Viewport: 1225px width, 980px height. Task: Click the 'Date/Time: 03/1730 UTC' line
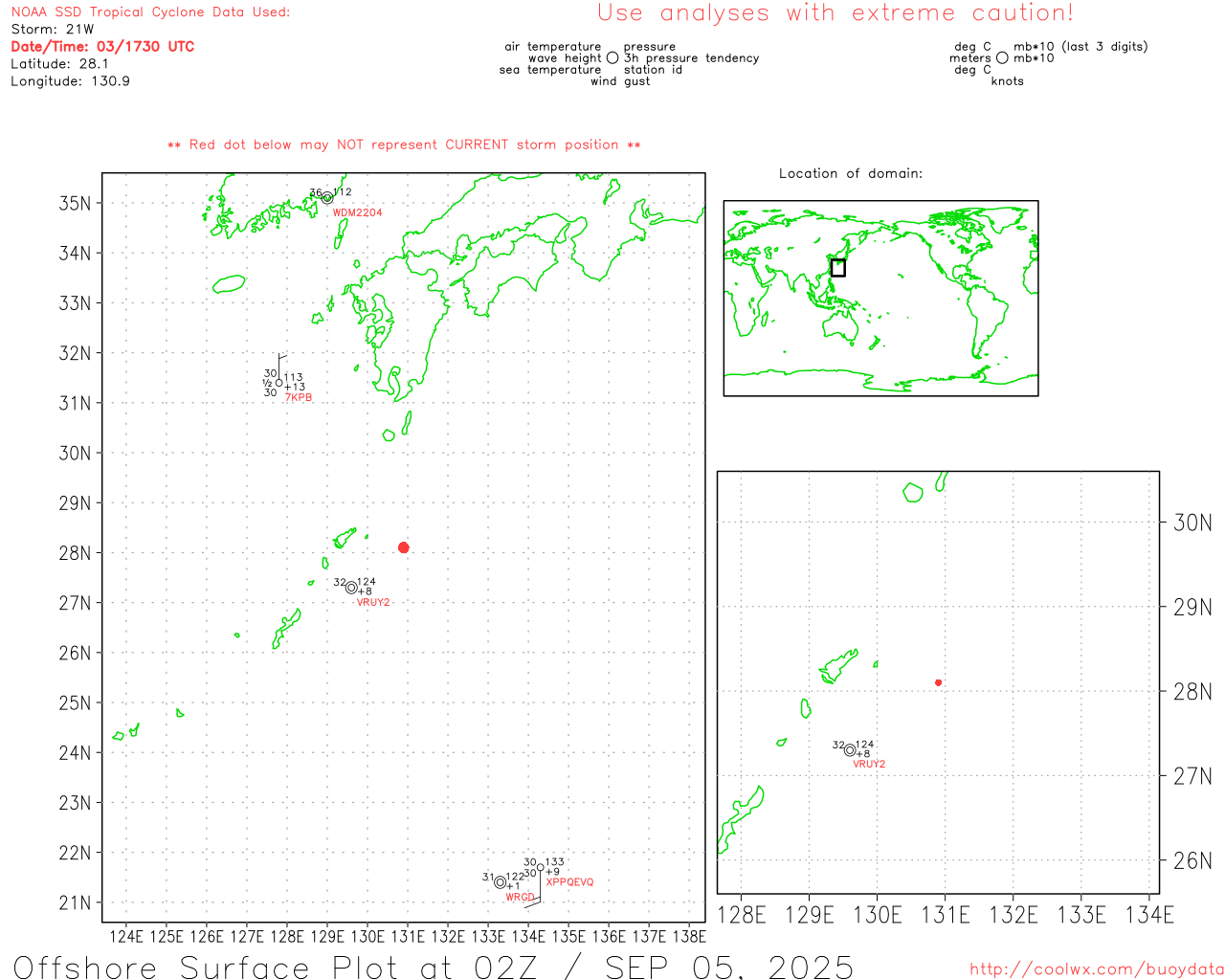pos(102,46)
